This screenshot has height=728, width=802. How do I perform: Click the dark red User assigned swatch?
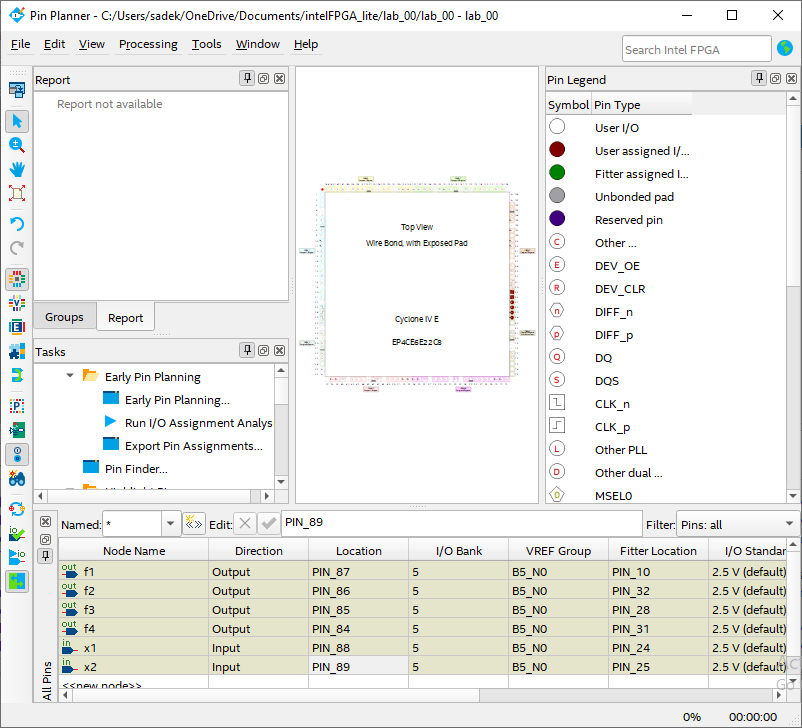(557, 150)
